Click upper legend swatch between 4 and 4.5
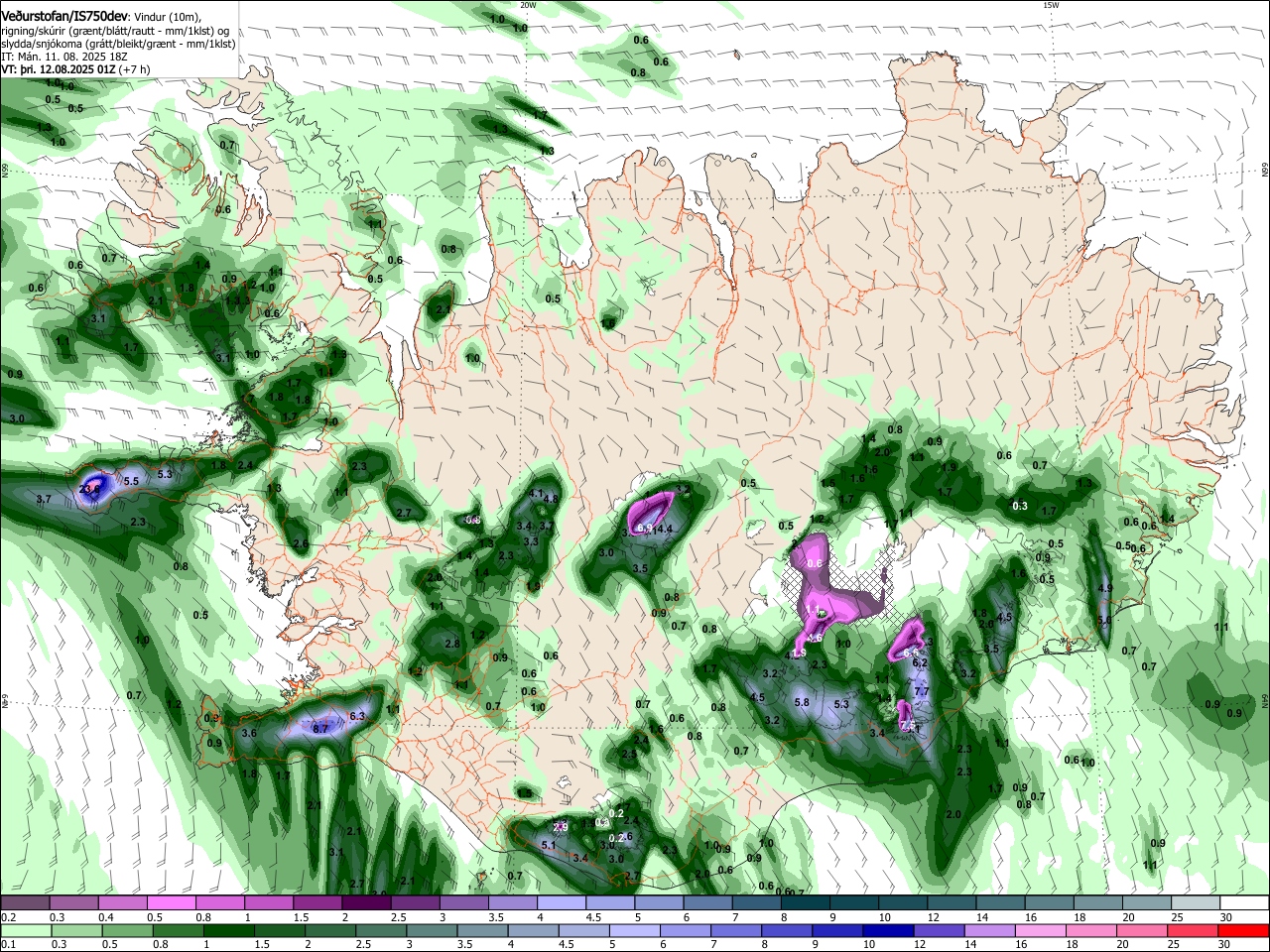 click(561, 903)
